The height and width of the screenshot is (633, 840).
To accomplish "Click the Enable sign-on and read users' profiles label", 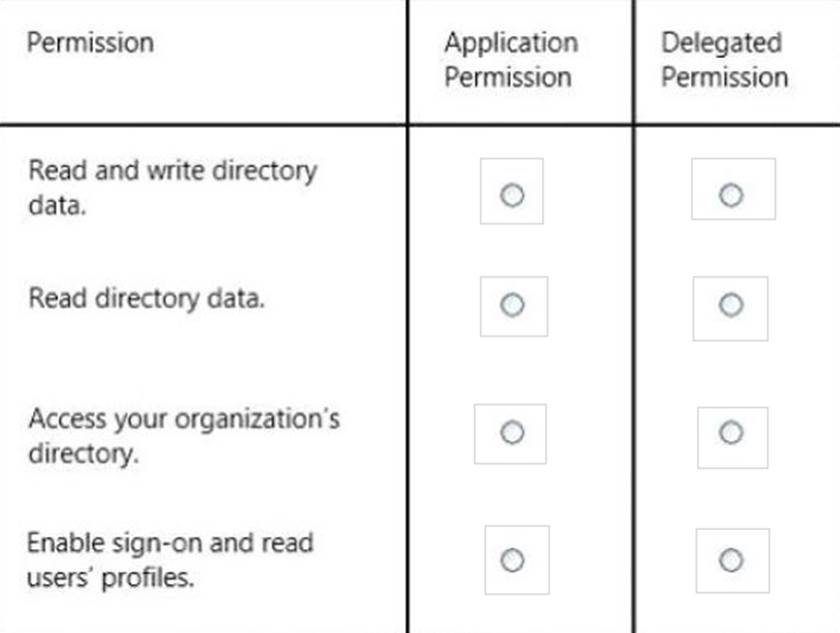I will tap(169, 560).
